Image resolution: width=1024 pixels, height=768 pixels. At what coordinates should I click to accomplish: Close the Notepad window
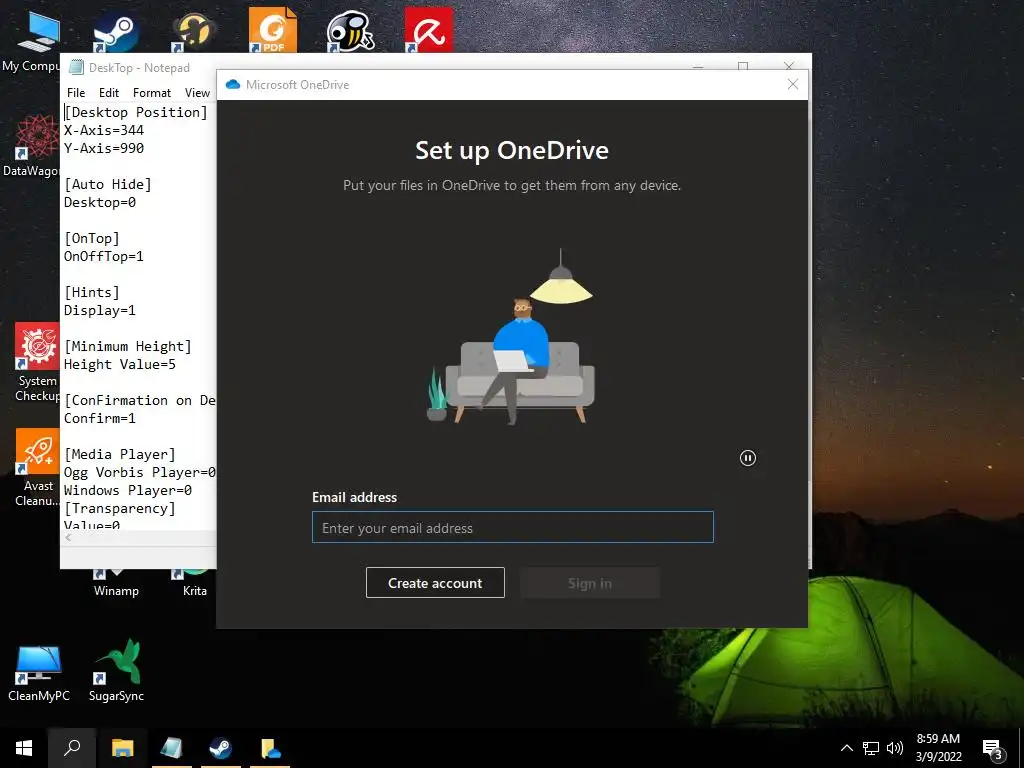[x=789, y=65]
